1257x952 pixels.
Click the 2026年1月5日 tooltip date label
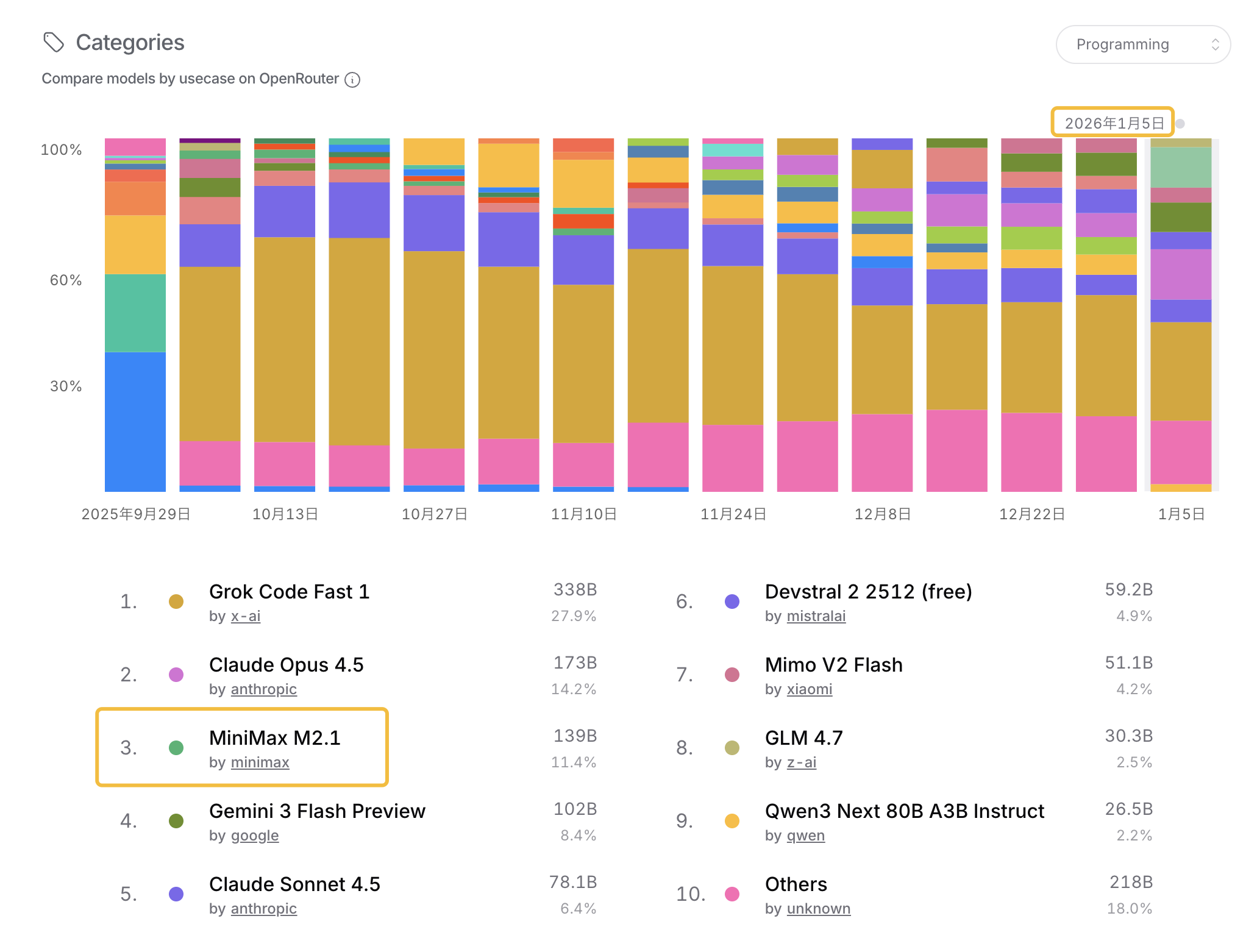pyautogui.click(x=1113, y=123)
